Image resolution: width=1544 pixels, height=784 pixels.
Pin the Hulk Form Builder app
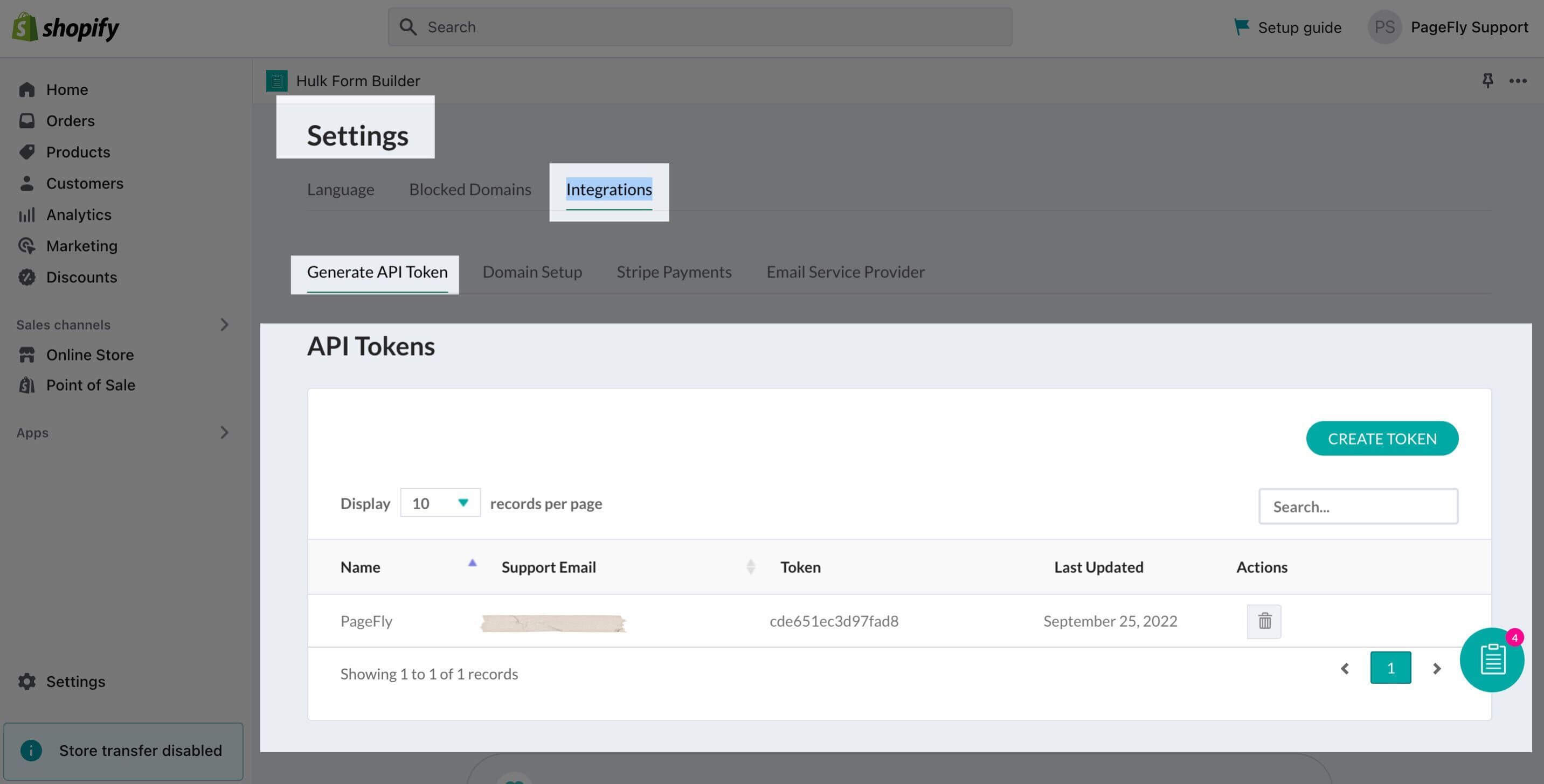(x=1487, y=80)
